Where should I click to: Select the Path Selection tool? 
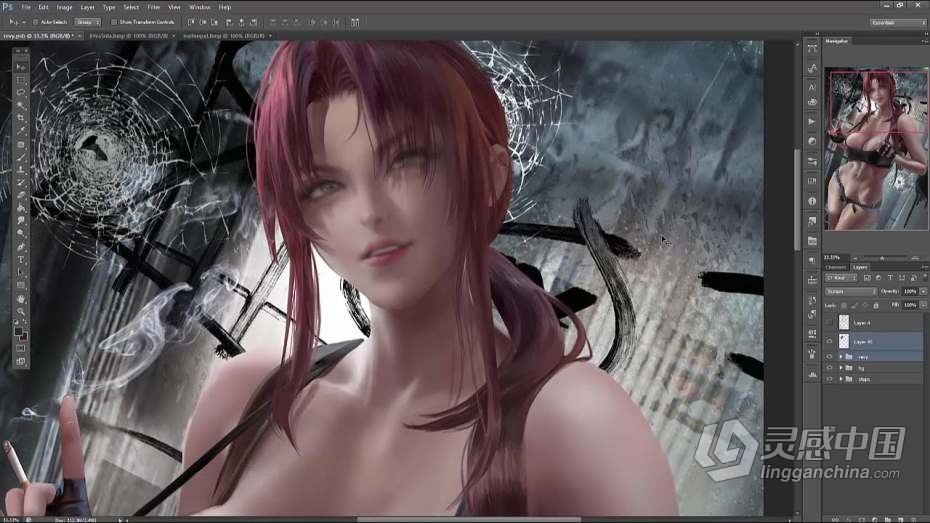[21, 272]
